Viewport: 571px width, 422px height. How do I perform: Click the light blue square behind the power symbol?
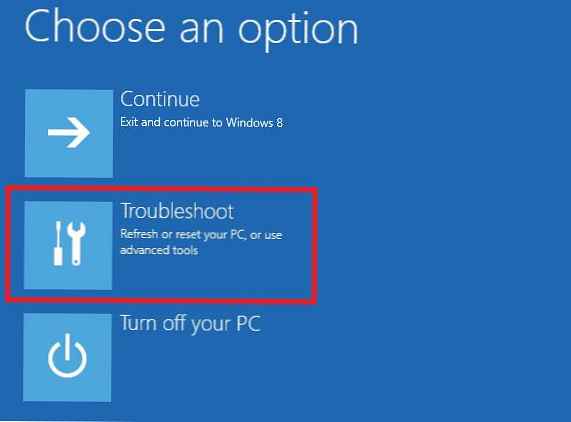(x=67, y=358)
